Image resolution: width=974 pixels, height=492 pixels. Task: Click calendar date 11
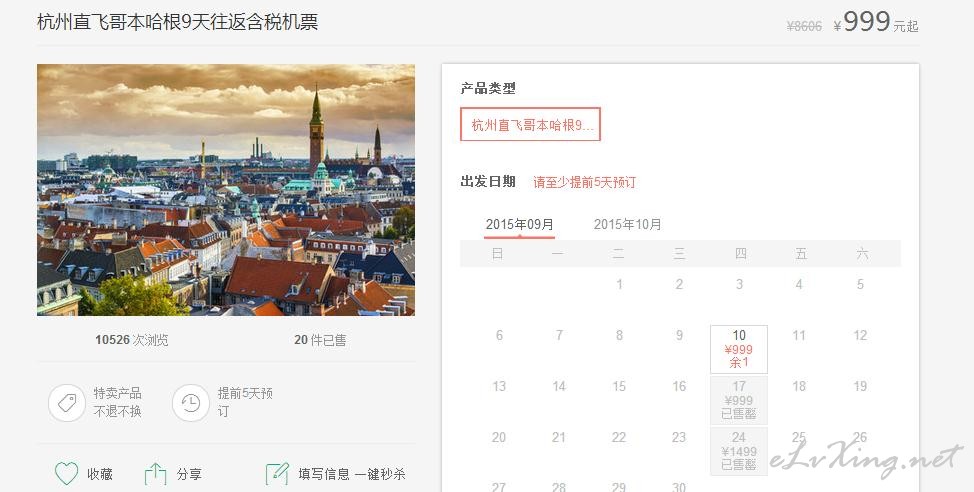(799, 335)
